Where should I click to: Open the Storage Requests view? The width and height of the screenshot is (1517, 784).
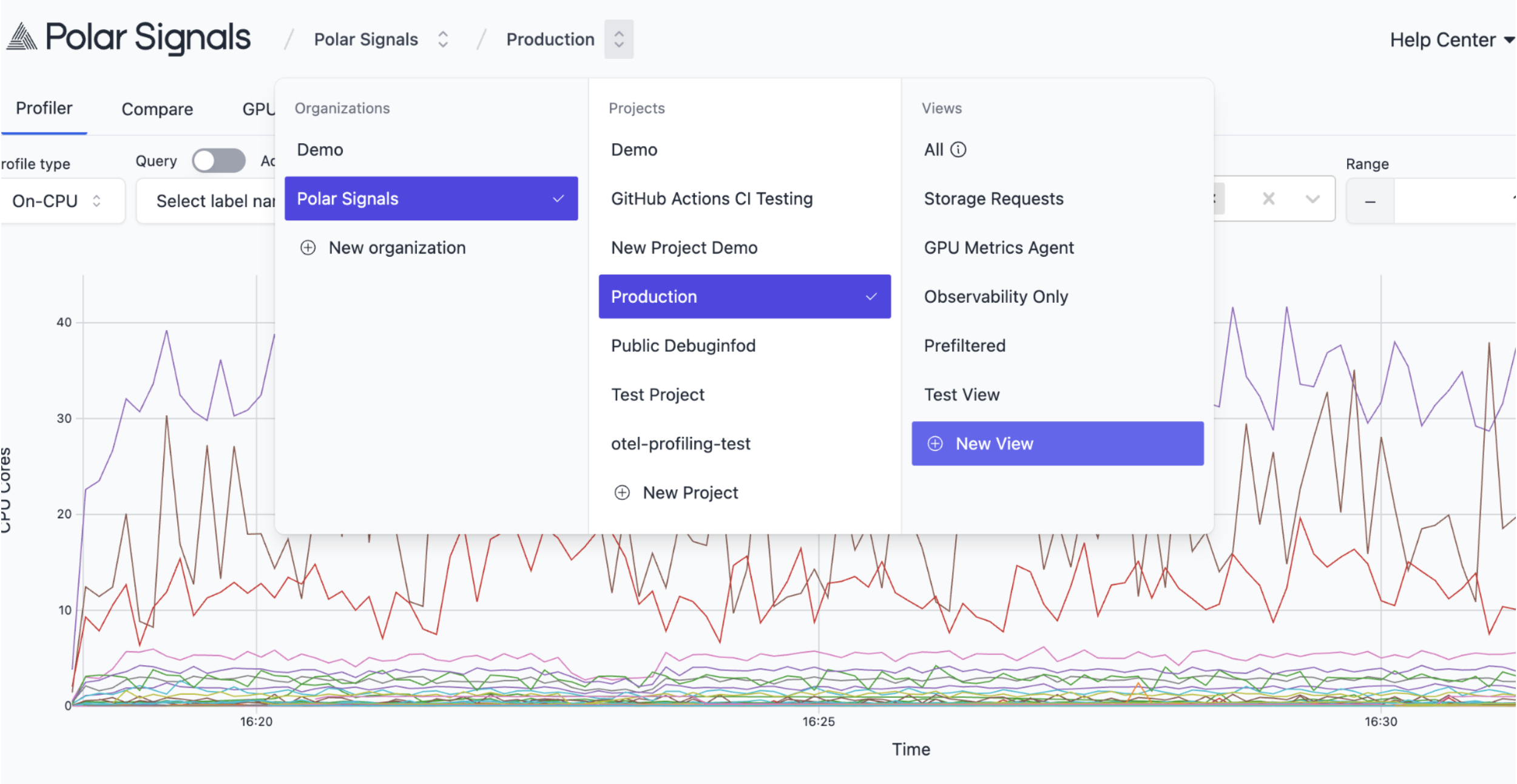click(x=1058, y=198)
